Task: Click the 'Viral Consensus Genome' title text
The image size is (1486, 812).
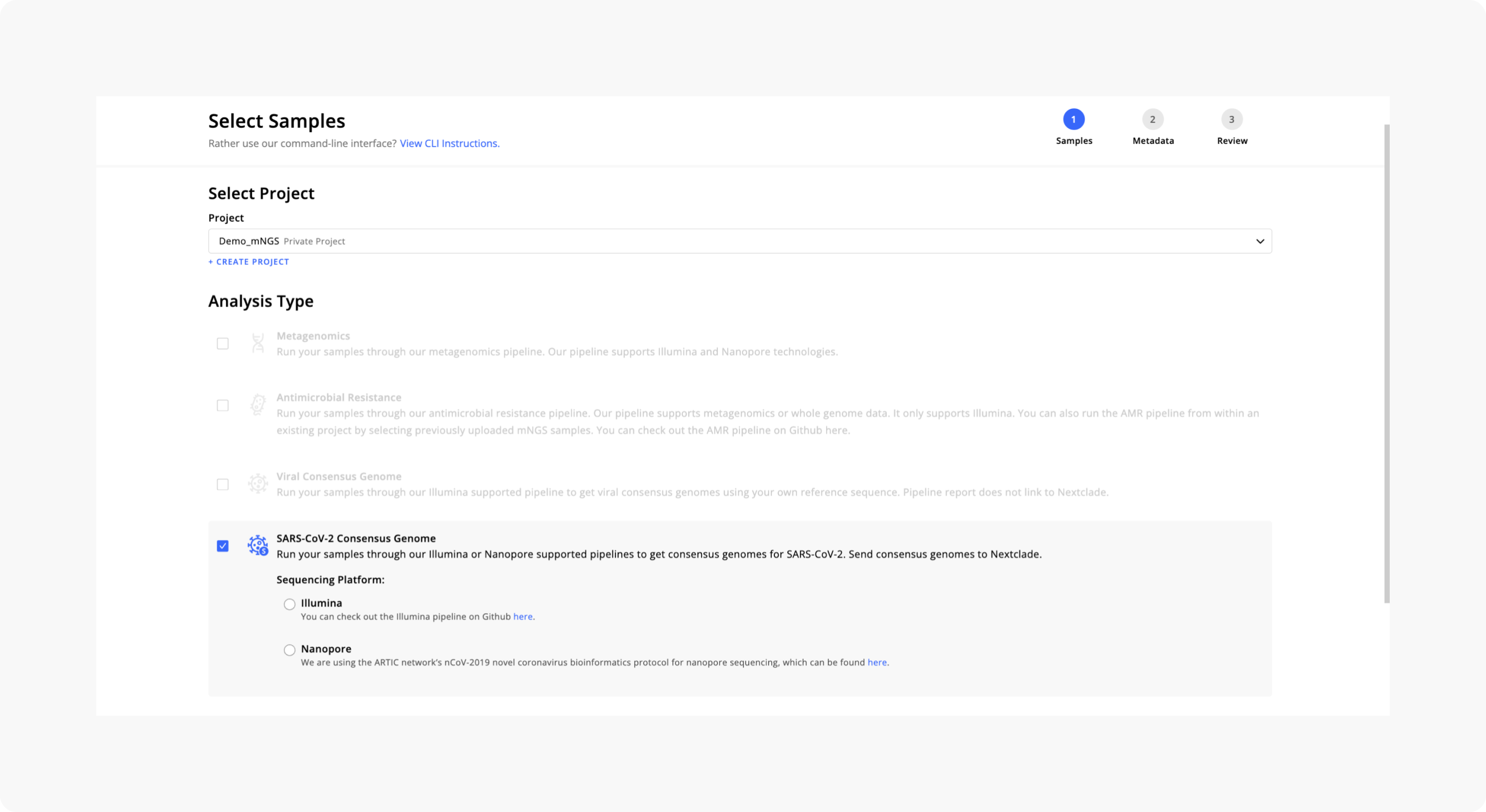Action: point(339,476)
